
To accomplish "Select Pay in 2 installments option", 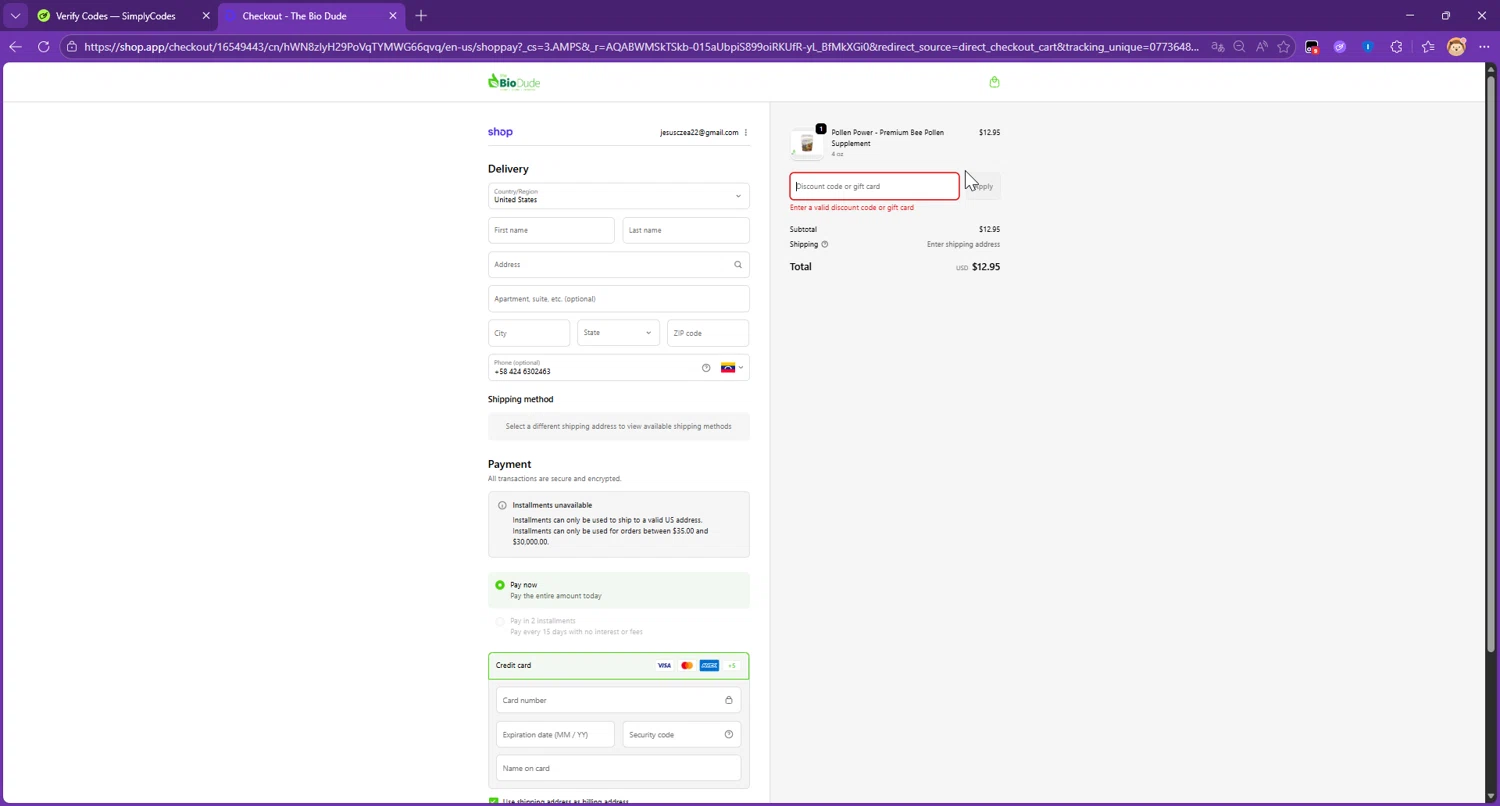I will coord(500,622).
